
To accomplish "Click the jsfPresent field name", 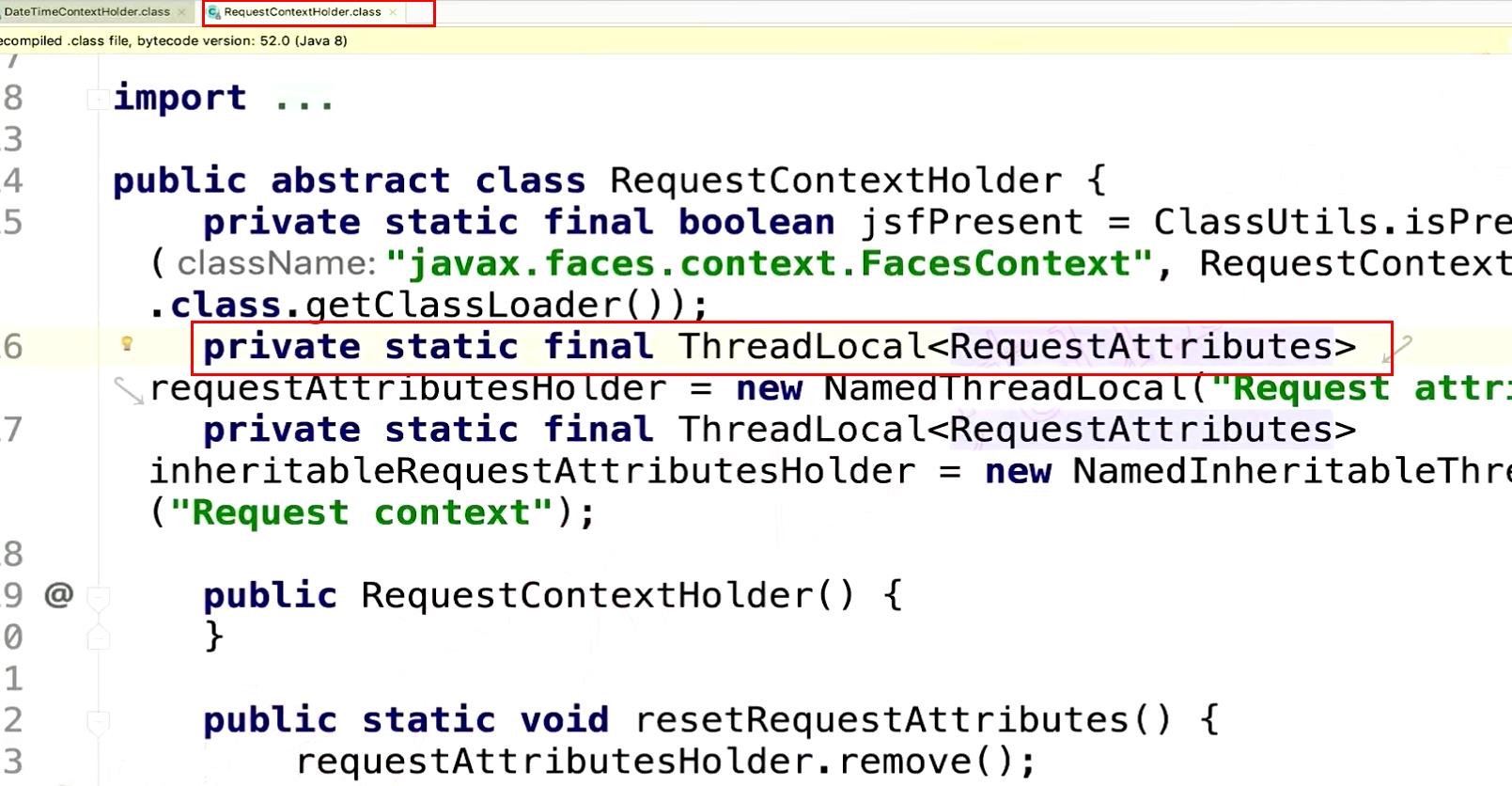I will pos(972,223).
